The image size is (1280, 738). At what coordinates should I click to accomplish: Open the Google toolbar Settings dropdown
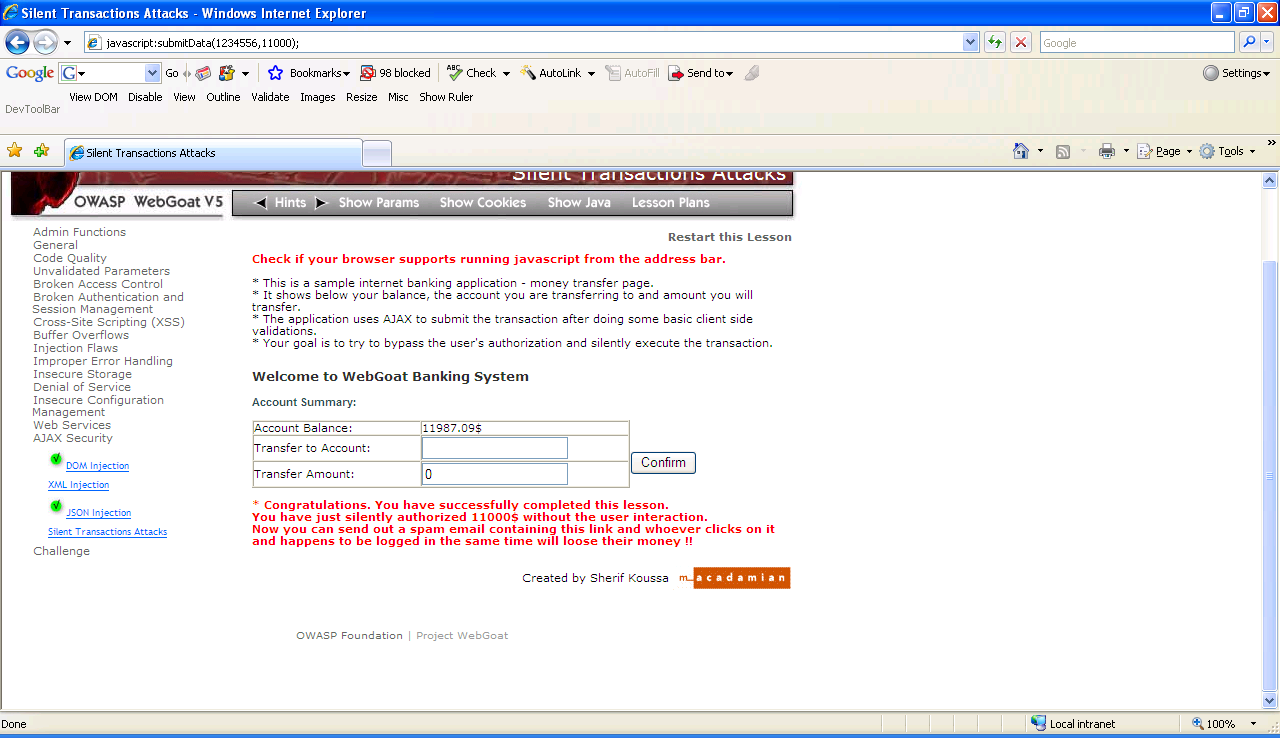(1236, 73)
